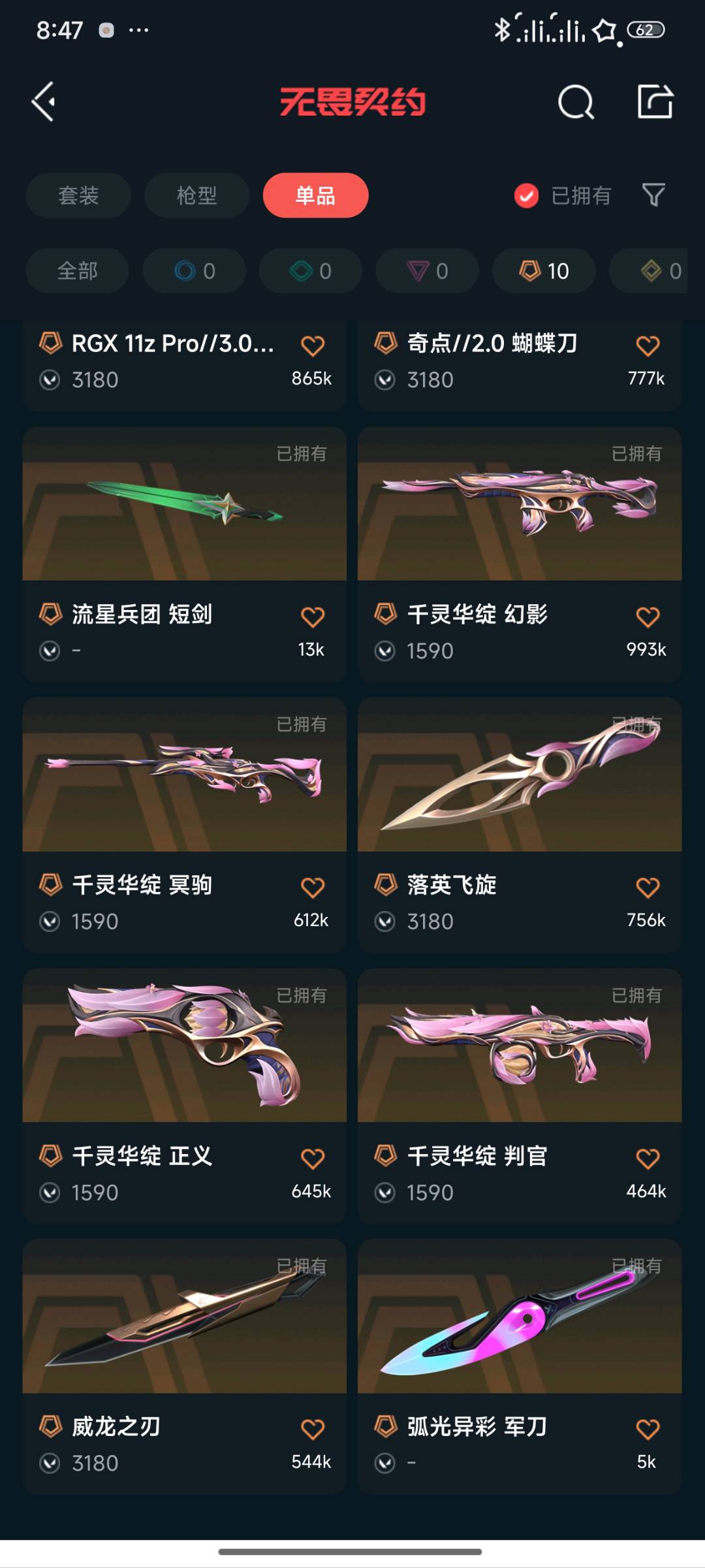Tap the share icon in header

[655, 102]
